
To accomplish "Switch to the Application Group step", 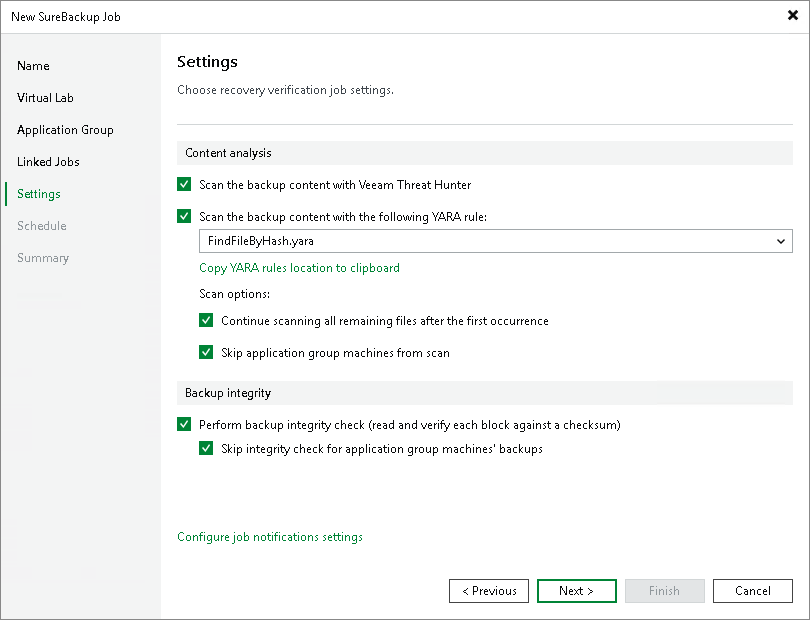I will (65, 130).
